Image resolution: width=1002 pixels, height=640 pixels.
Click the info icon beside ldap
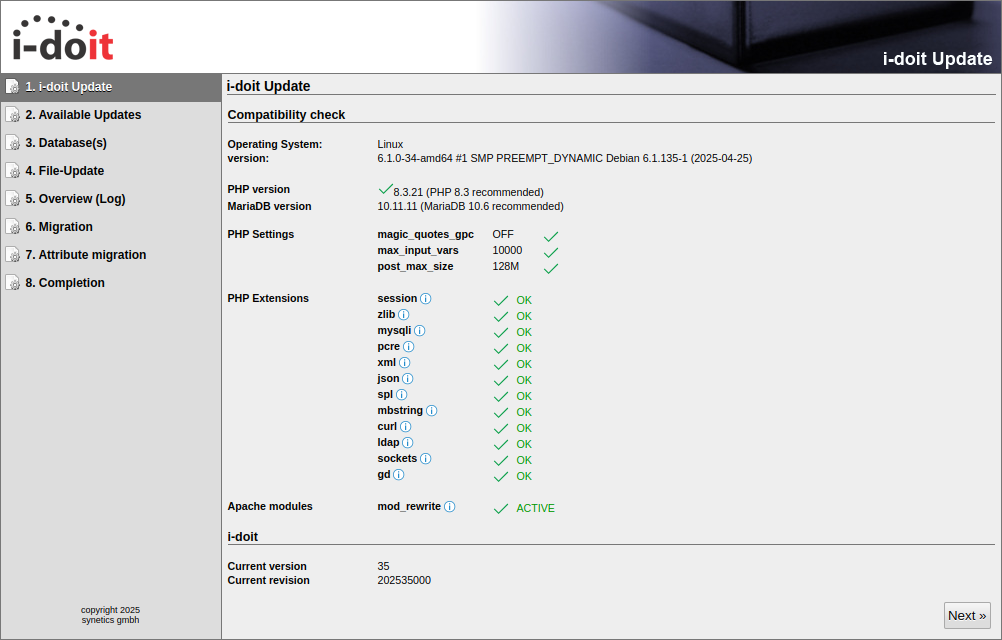(408, 443)
